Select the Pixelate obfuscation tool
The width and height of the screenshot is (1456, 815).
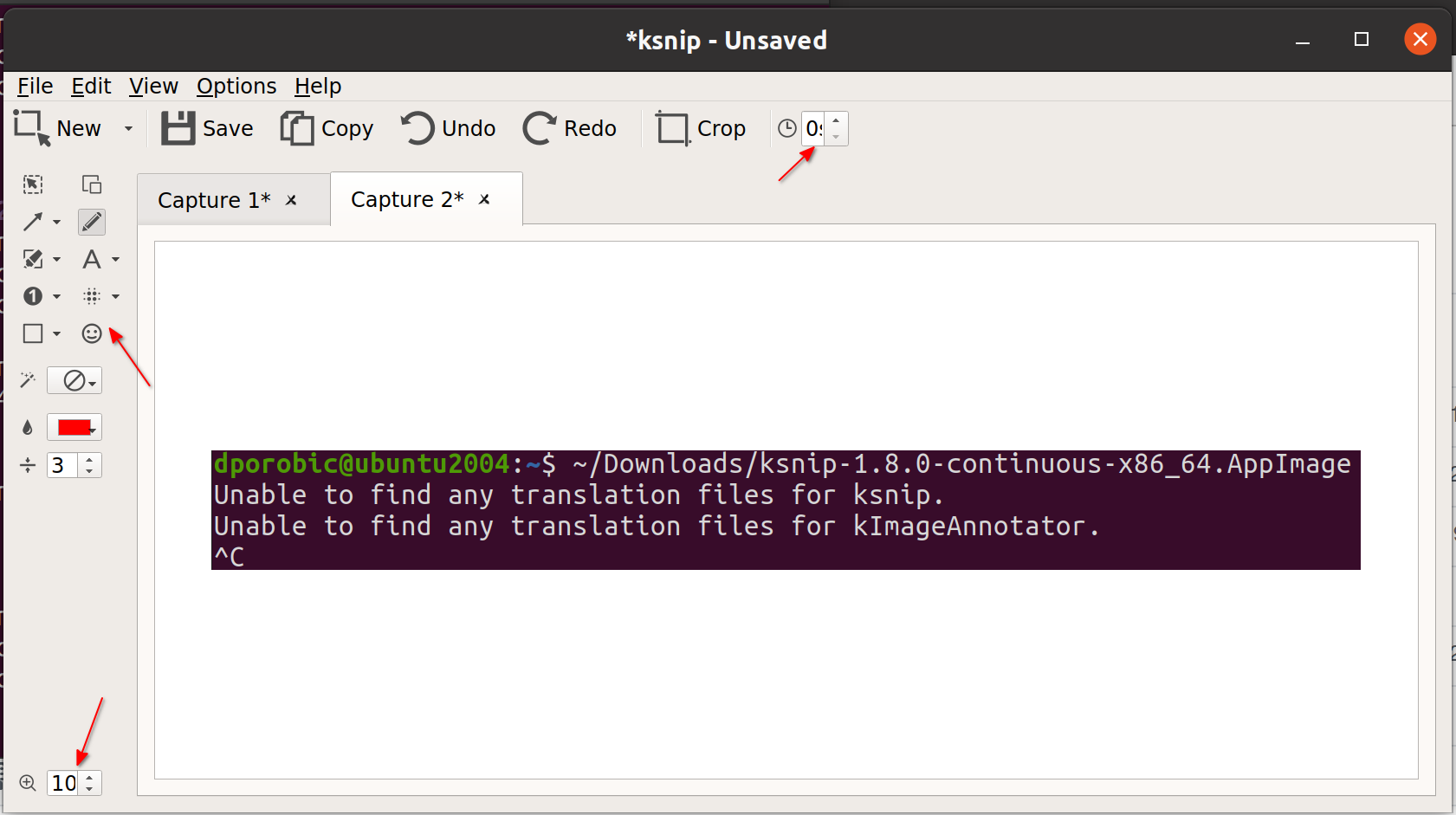[x=92, y=296]
